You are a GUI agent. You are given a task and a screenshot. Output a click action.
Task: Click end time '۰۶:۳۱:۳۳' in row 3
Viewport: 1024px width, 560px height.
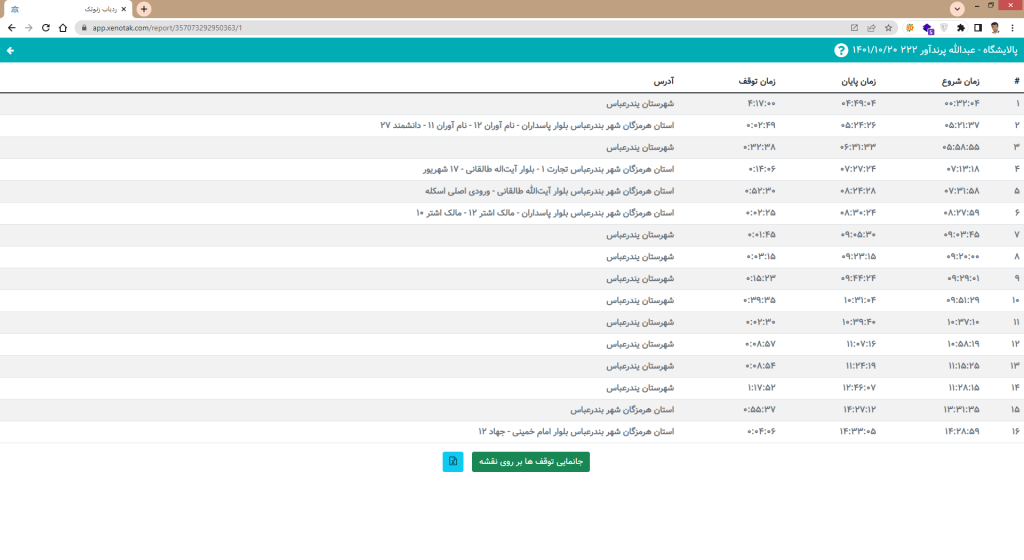858,147
